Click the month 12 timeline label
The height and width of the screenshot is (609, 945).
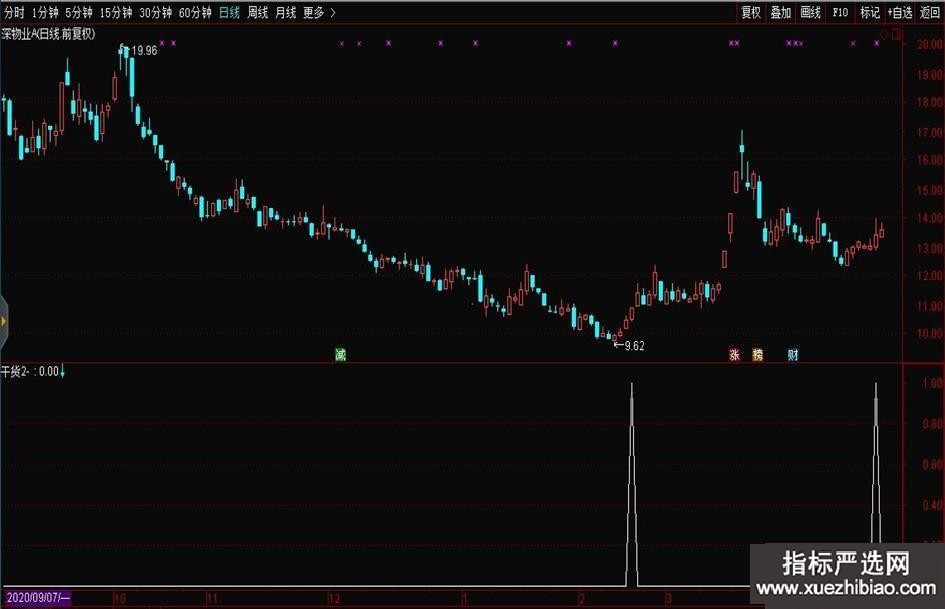(334, 599)
